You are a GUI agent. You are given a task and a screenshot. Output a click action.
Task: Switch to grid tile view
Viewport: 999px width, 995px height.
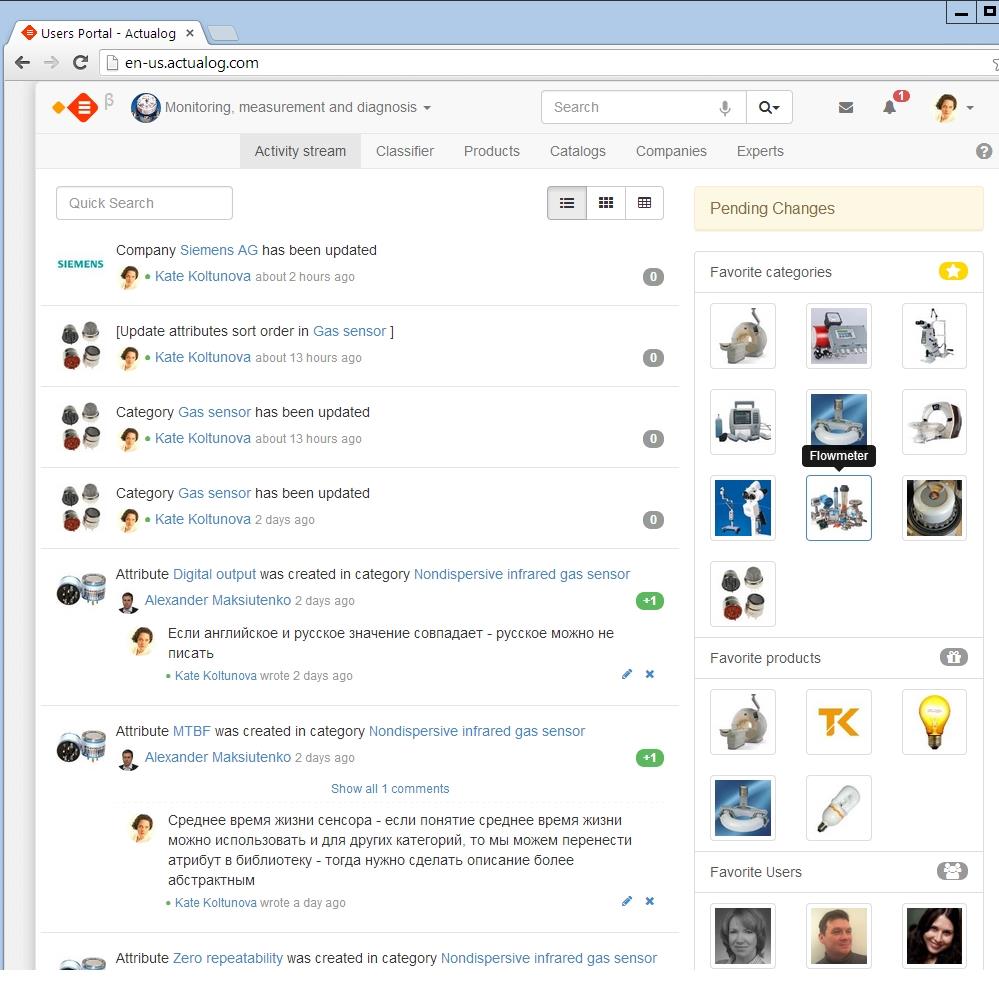[606, 203]
